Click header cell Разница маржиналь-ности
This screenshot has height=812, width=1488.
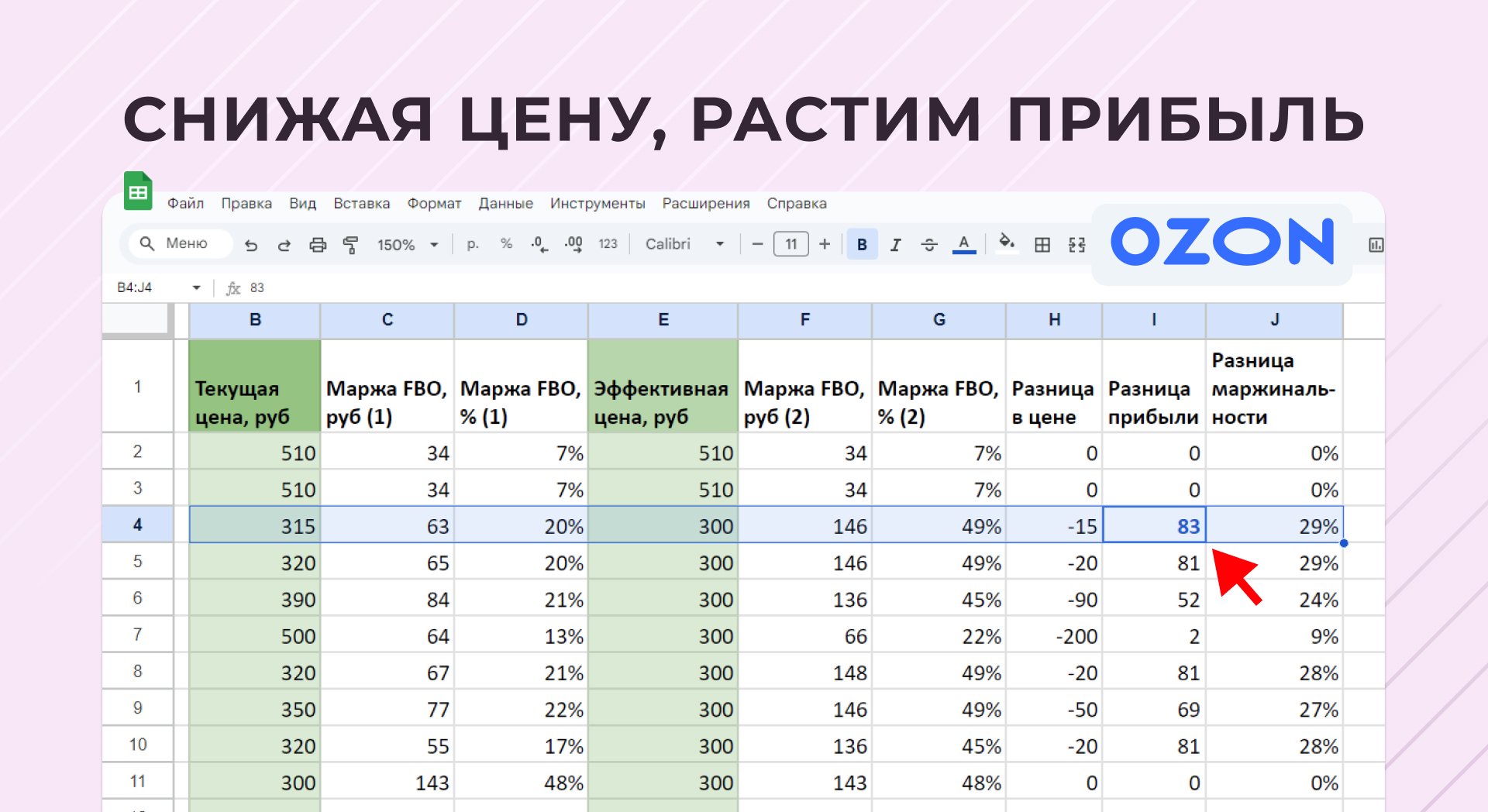[x=1275, y=386]
